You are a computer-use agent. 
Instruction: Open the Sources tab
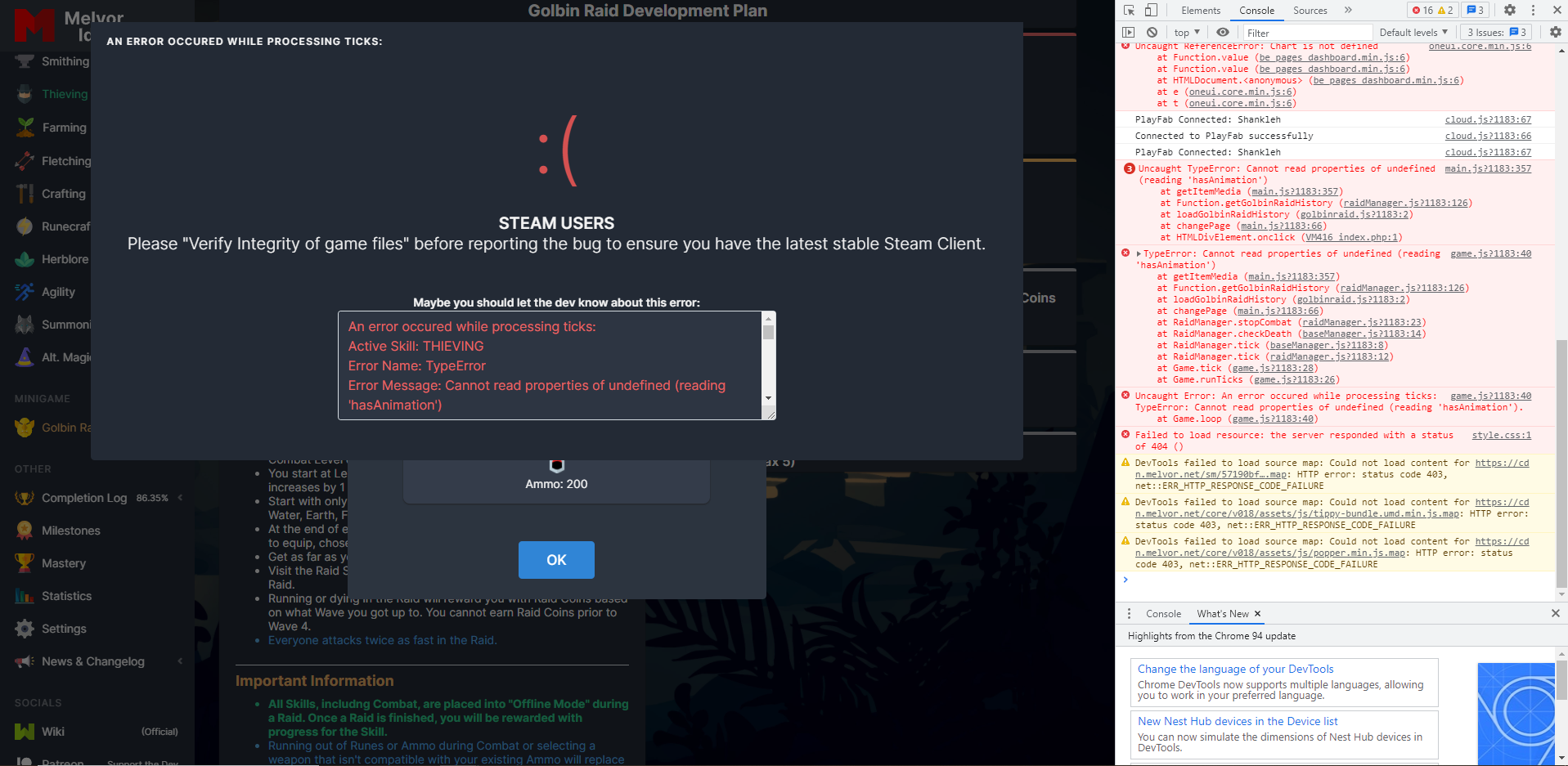(x=1309, y=11)
